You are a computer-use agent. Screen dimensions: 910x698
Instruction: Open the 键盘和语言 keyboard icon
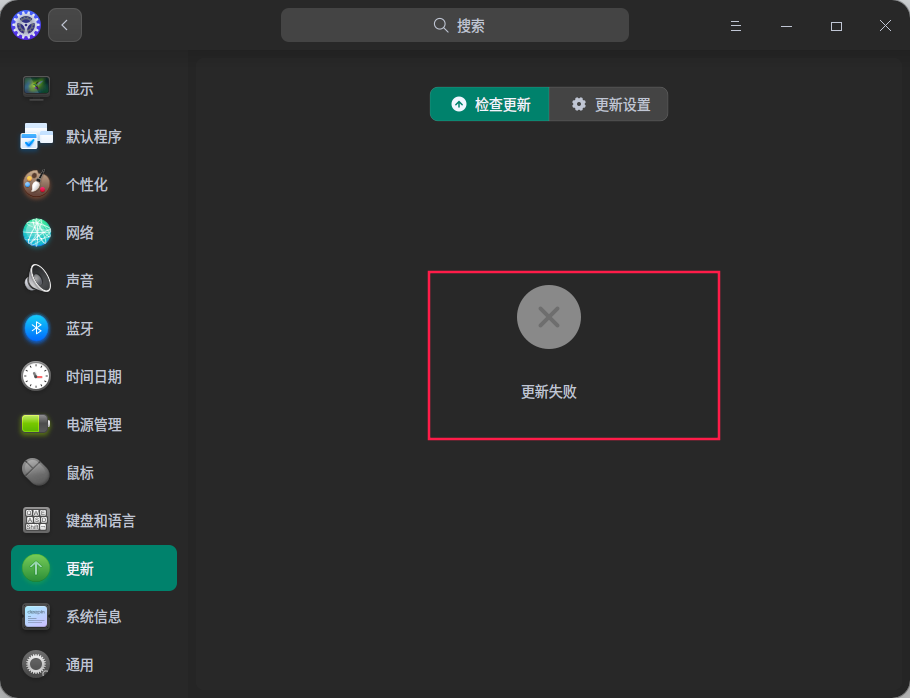coord(36,520)
